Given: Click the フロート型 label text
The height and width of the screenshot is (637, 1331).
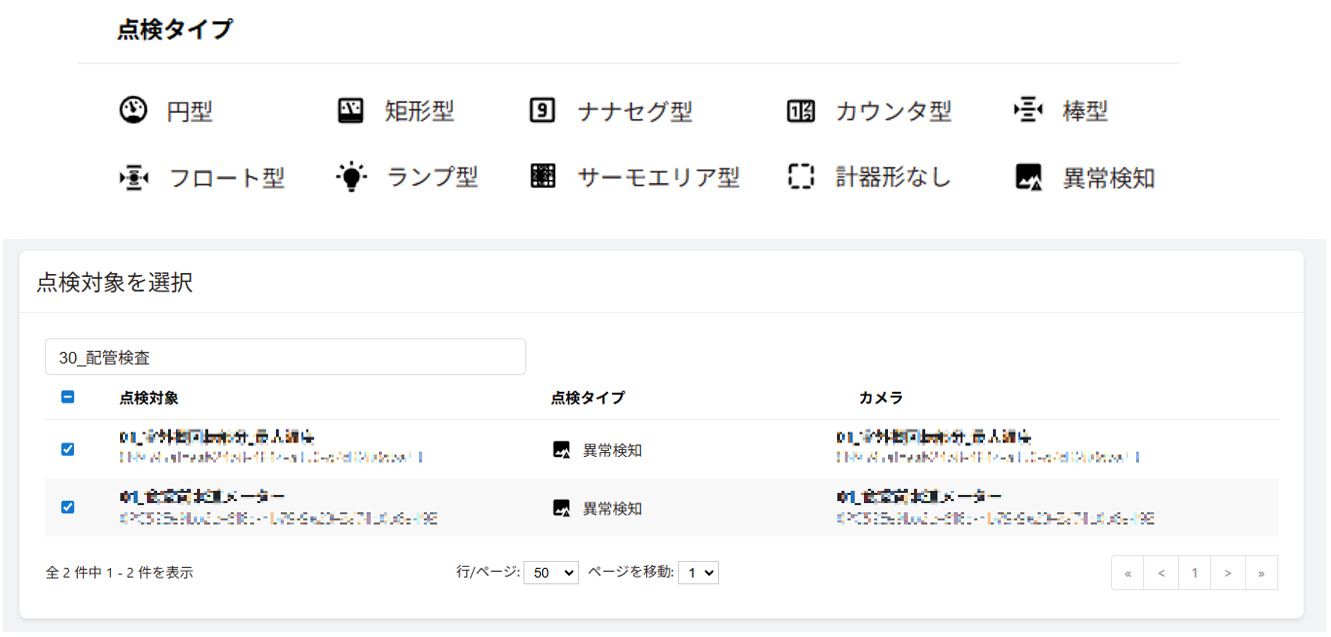Looking at the screenshot, I should pyautogui.click(x=227, y=178).
